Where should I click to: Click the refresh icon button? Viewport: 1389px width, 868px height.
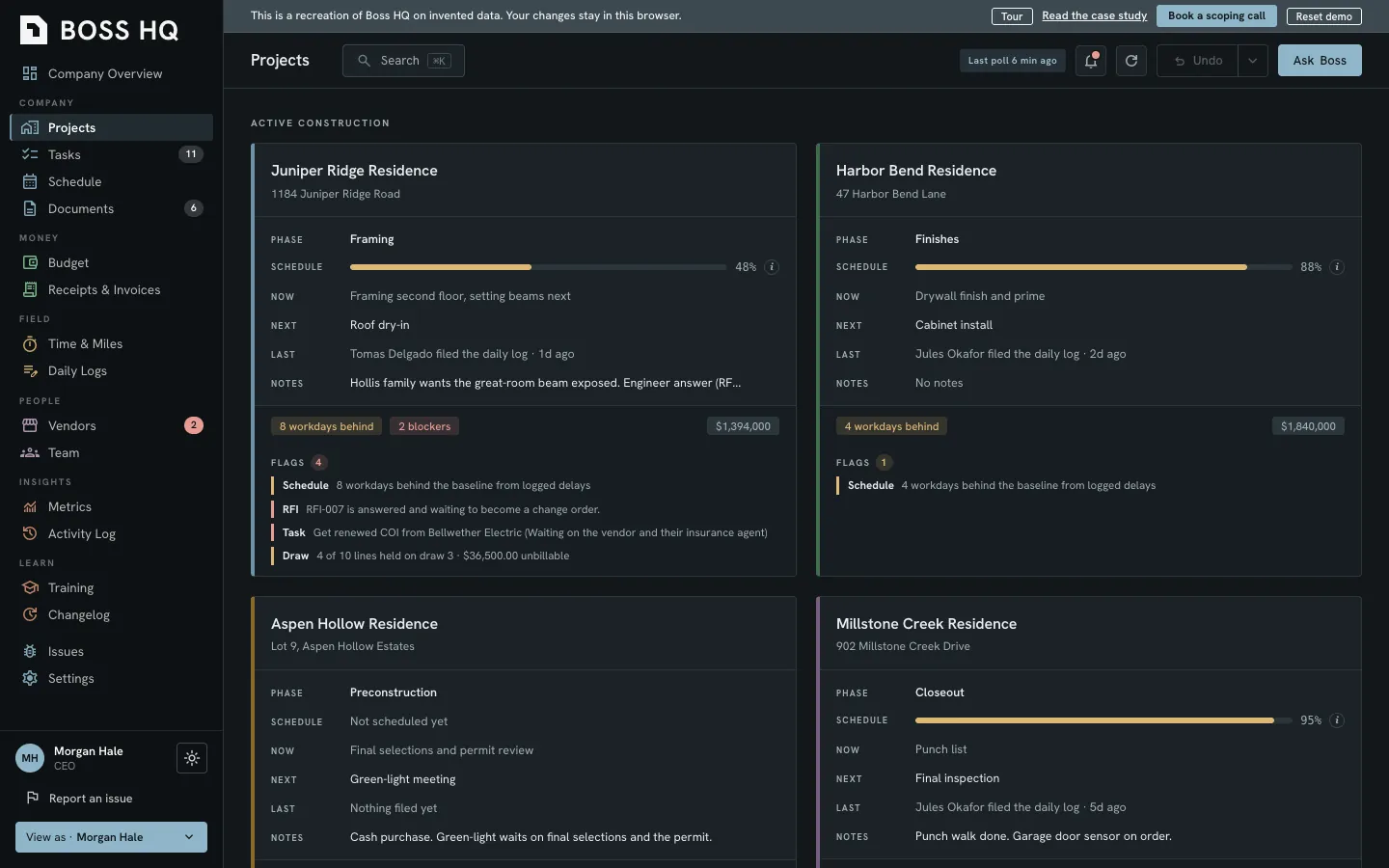(x=1131, y=61)
